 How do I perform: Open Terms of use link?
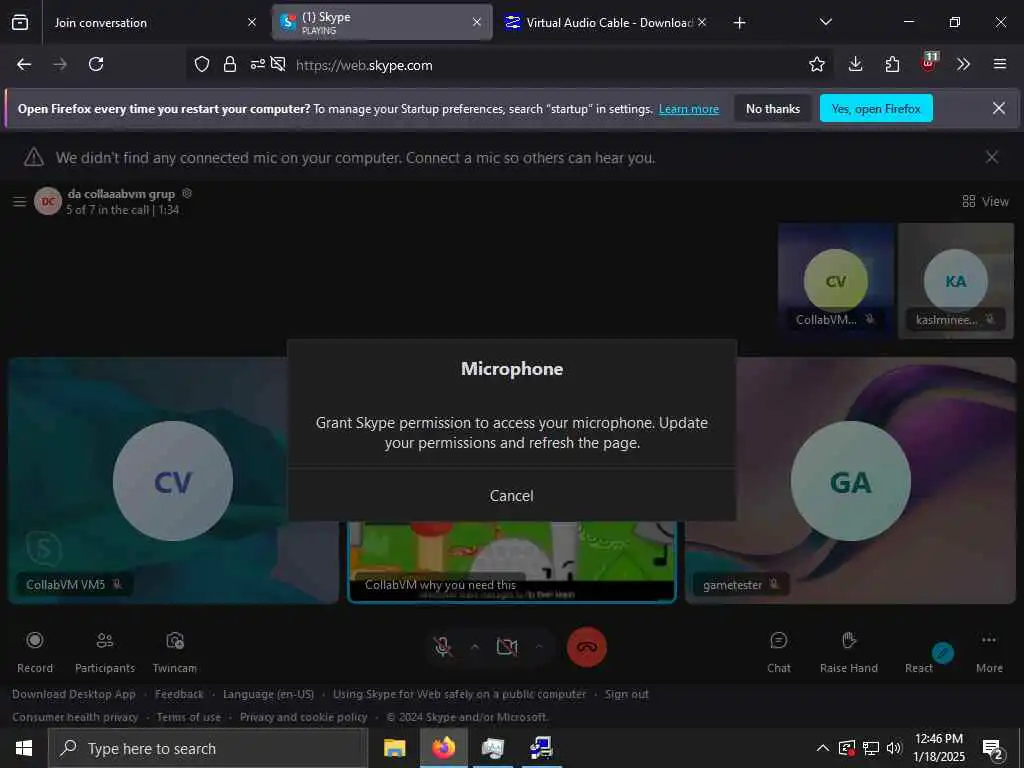(x=189, y=717)
